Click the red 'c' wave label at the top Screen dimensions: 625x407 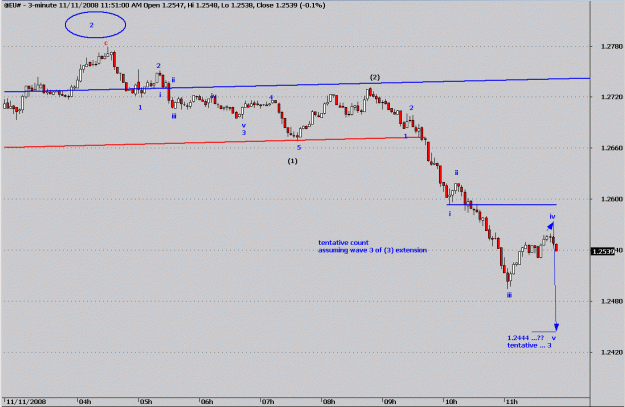click(x=106, y=43)
